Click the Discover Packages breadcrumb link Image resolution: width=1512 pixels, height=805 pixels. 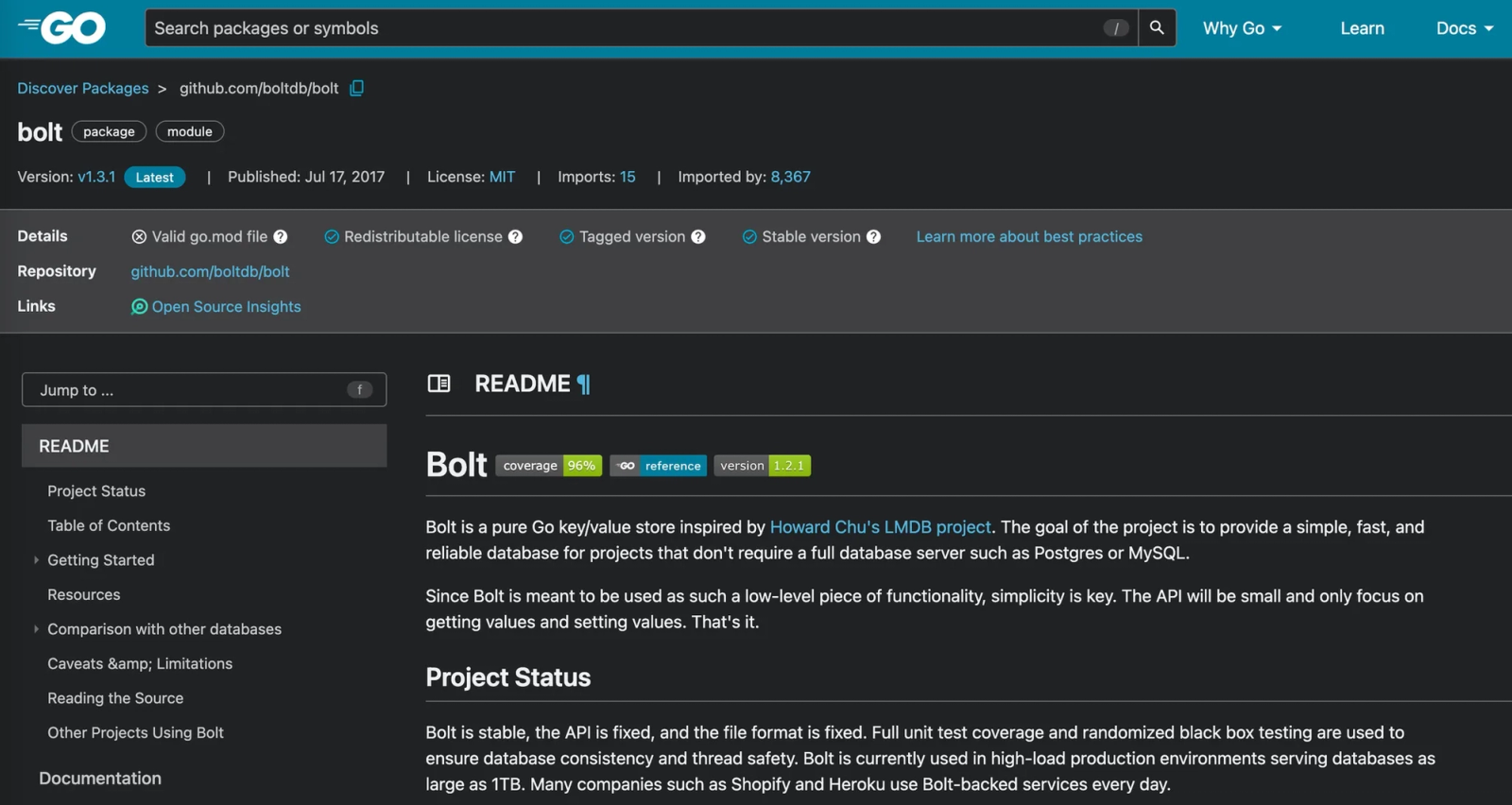click(83, 88)
